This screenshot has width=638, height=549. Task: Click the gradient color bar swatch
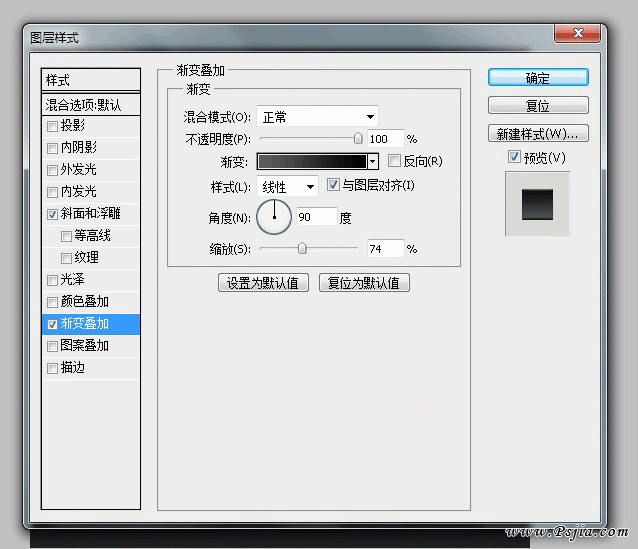pyautogui.click(x=311, y=161)
